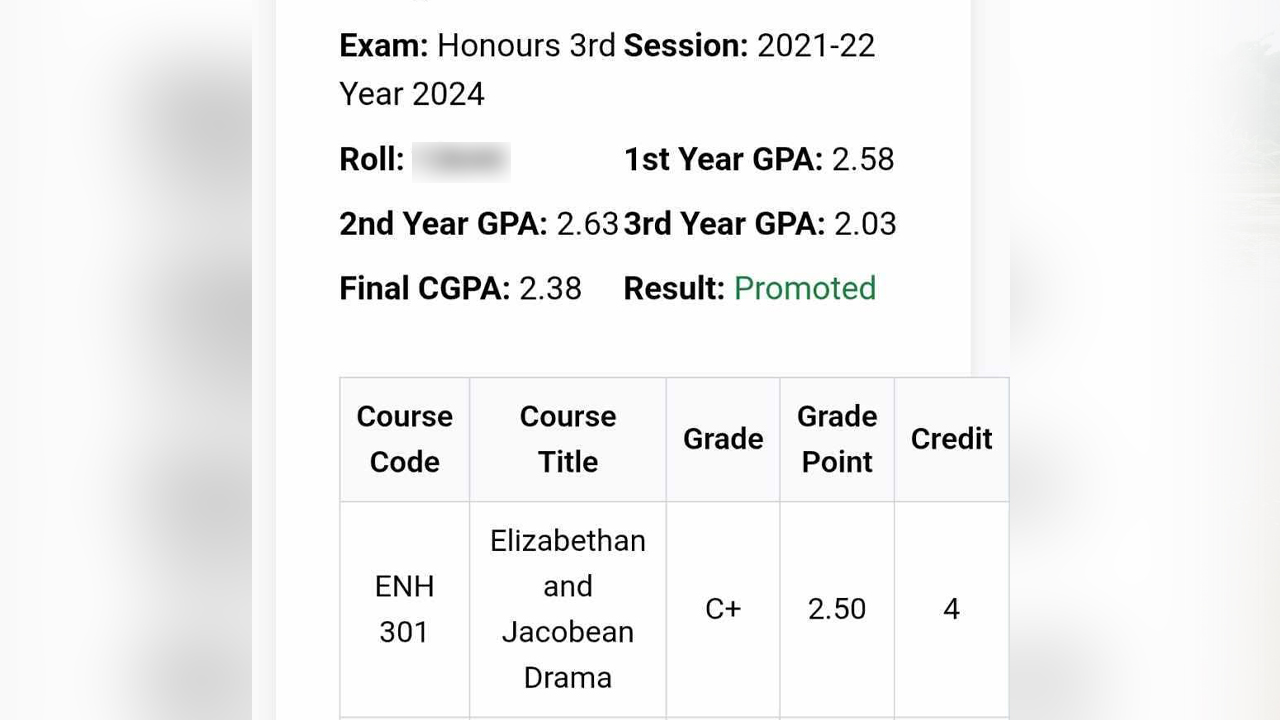Click the blurred roll number field

pyautogui.click(x=461, y=160)
